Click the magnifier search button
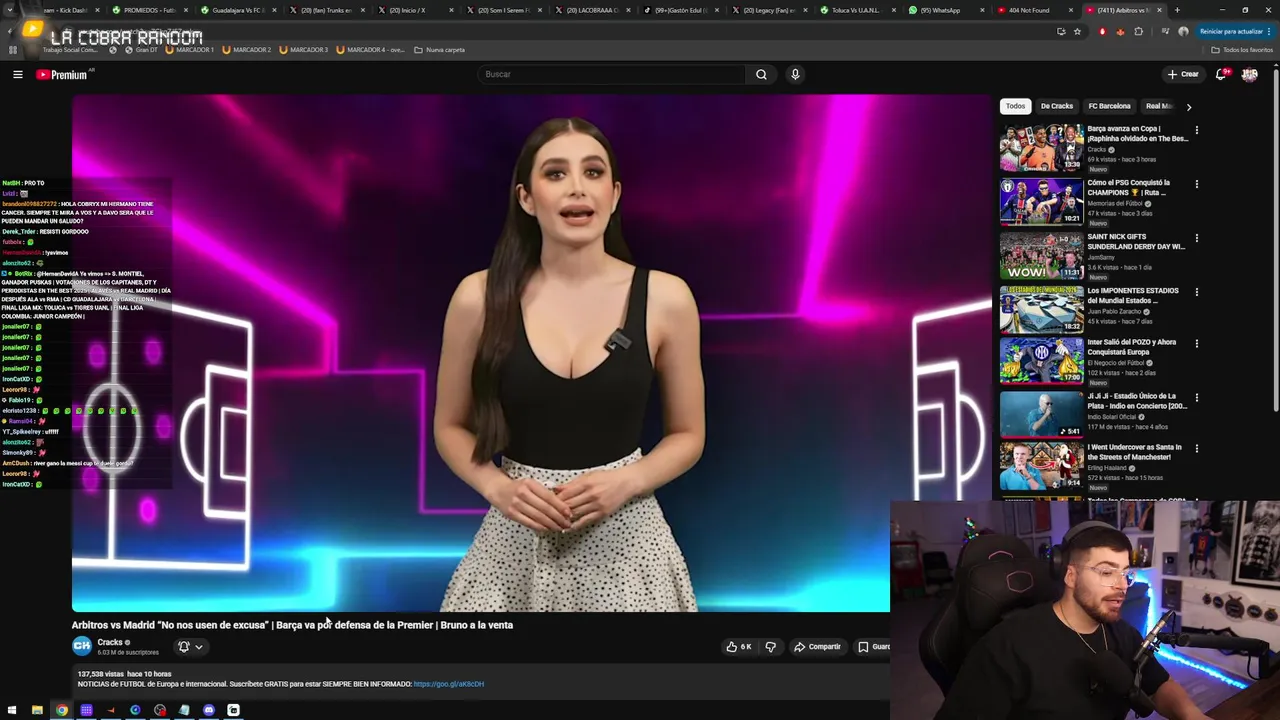 761,74
